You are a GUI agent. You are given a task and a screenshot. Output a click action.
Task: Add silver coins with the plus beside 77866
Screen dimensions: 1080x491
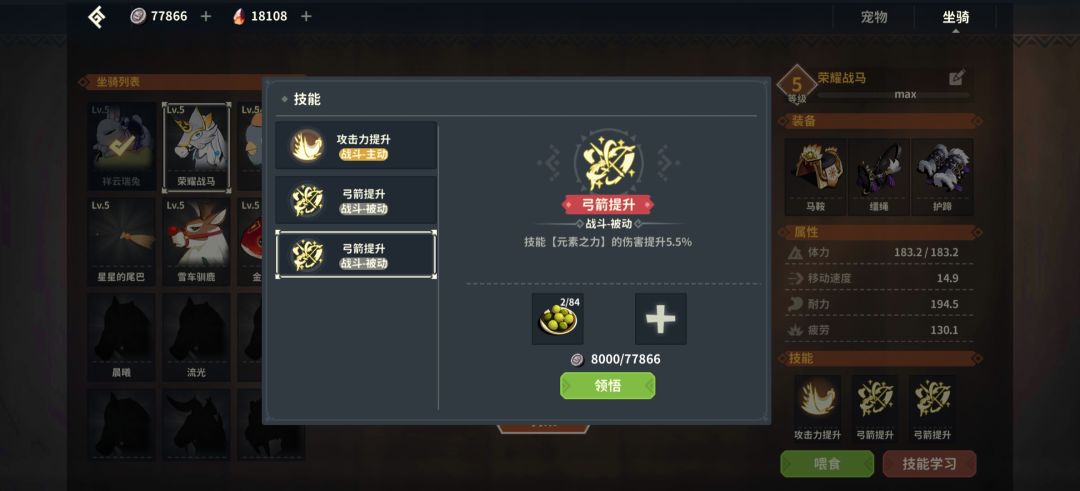click(x=205, y=16)
